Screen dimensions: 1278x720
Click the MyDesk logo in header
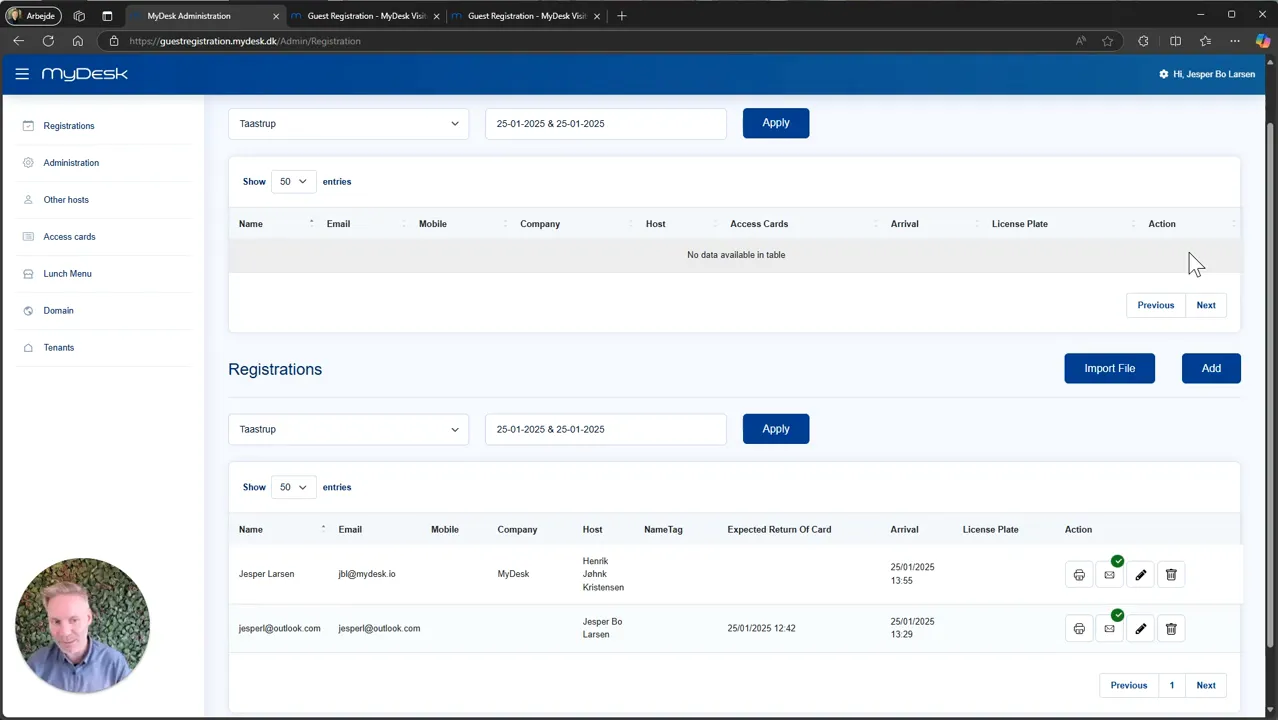click(x=85, y=74)
